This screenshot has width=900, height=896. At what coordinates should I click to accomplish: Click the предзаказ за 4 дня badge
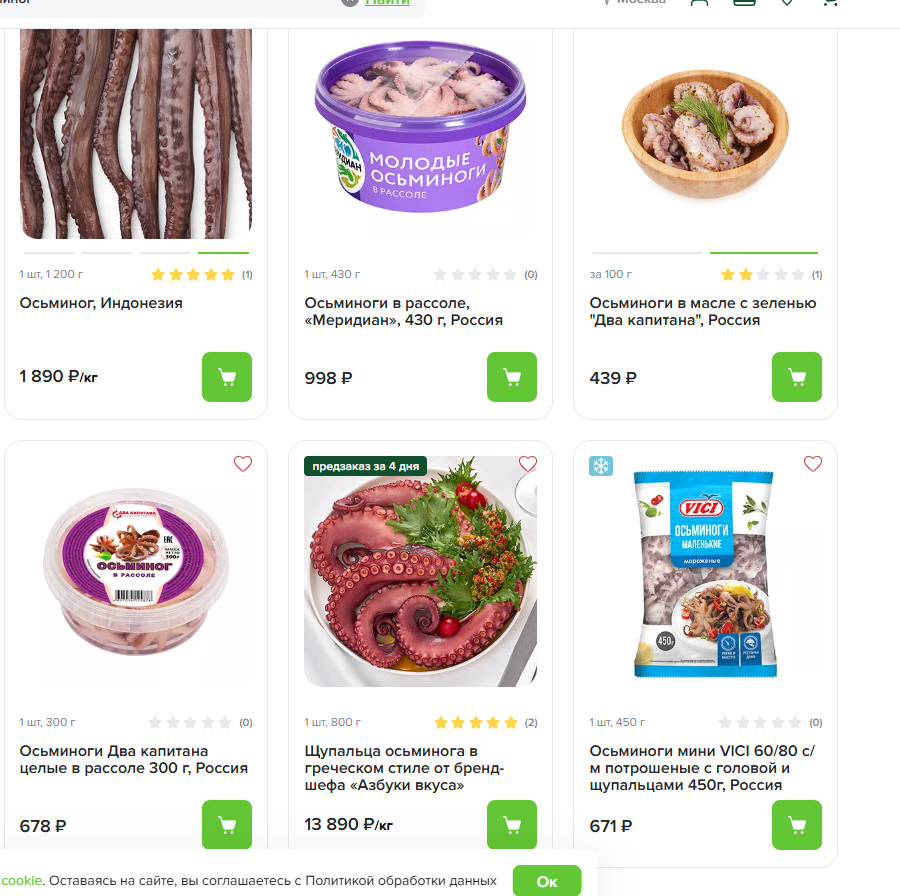coord(366,466)
